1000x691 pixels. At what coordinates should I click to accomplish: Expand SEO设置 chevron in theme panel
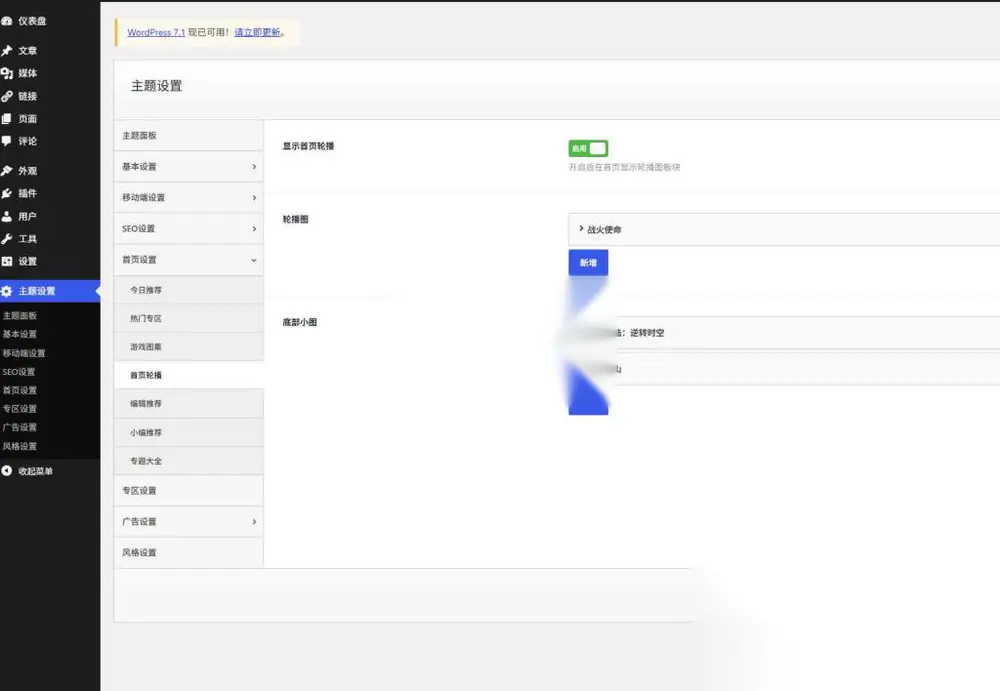tap(254, 228)
